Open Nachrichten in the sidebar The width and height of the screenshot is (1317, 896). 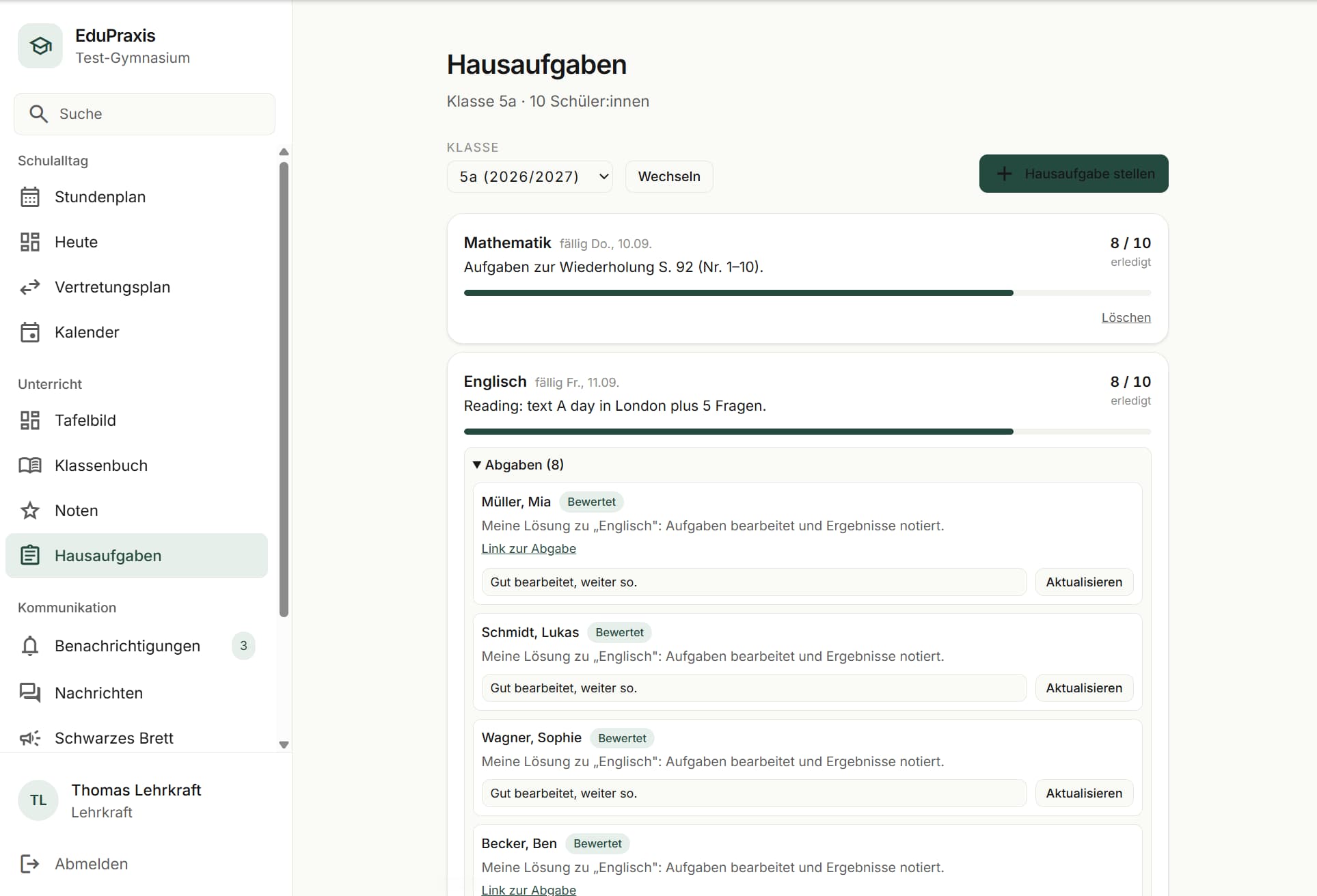(x=137, y=693)
